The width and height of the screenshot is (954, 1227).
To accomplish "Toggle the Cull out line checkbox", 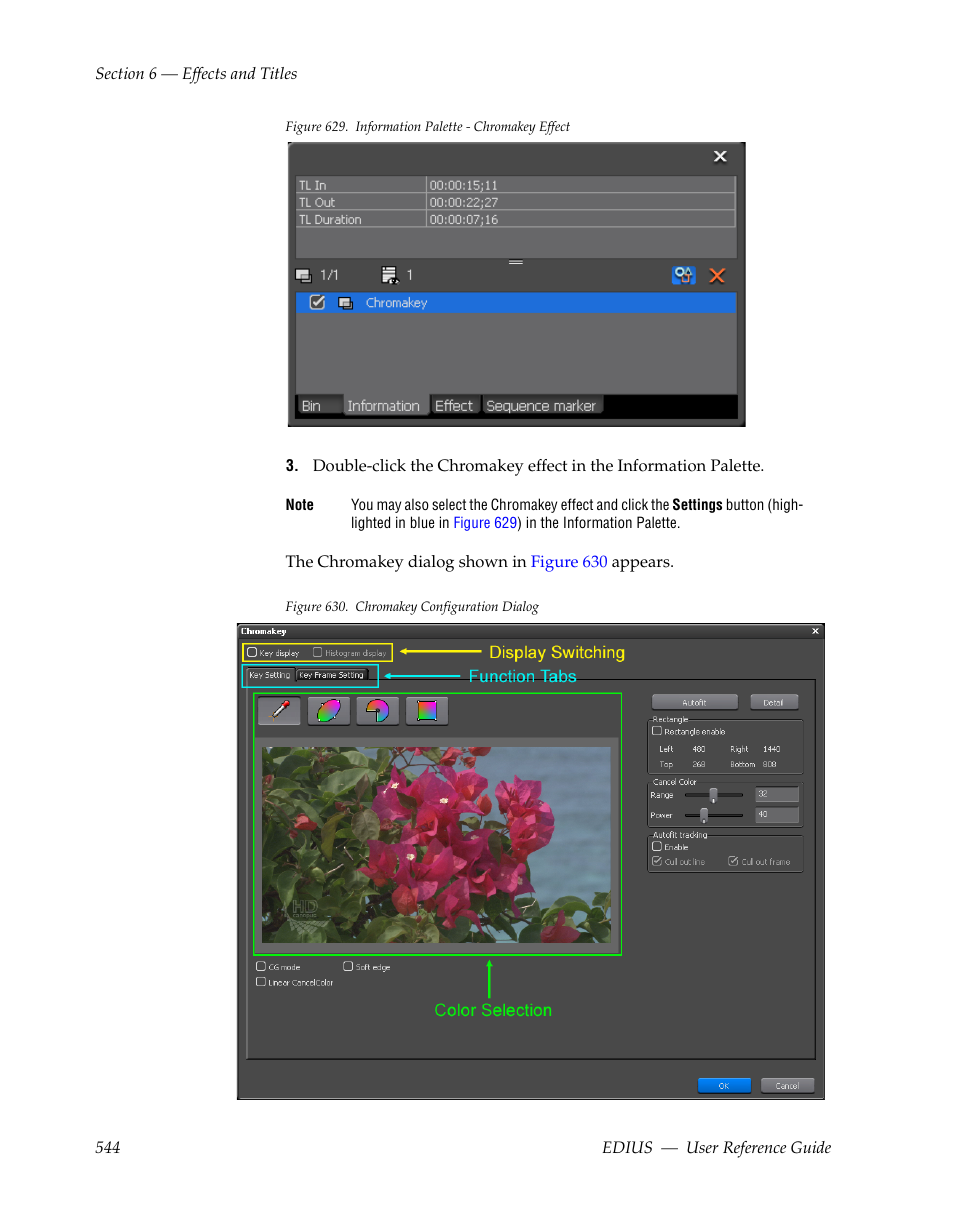I will pyautogui.click(x=657, y=861).
